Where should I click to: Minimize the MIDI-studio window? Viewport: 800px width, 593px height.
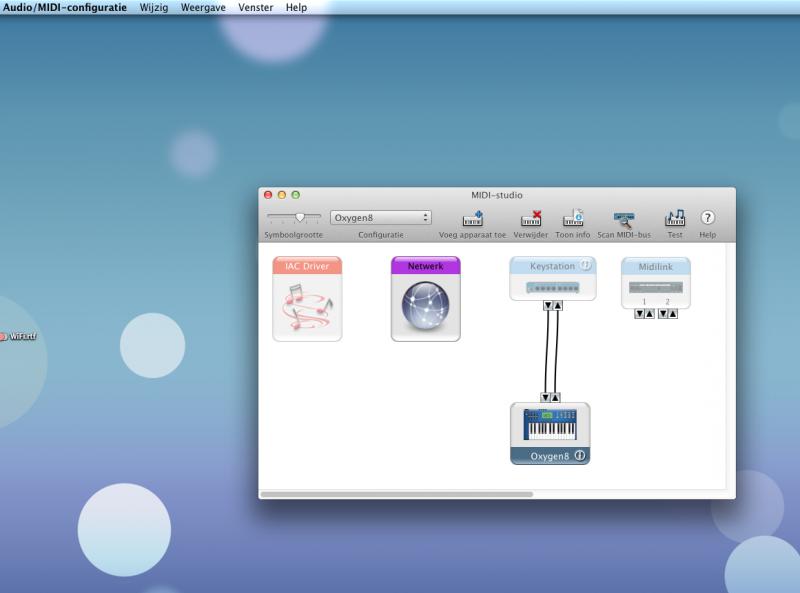[282, 195]
